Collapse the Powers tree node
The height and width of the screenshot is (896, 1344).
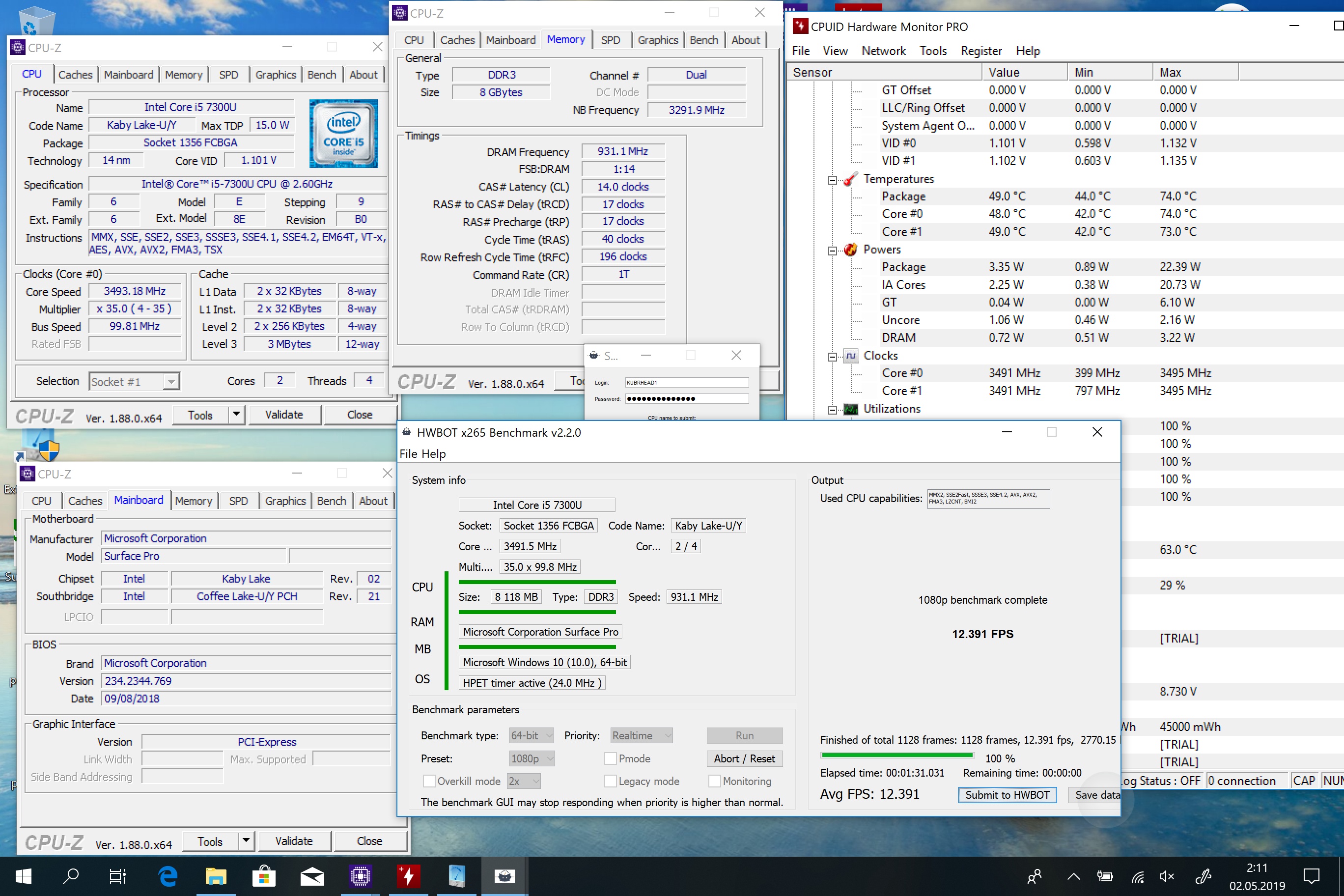click(x=833, y=251)
